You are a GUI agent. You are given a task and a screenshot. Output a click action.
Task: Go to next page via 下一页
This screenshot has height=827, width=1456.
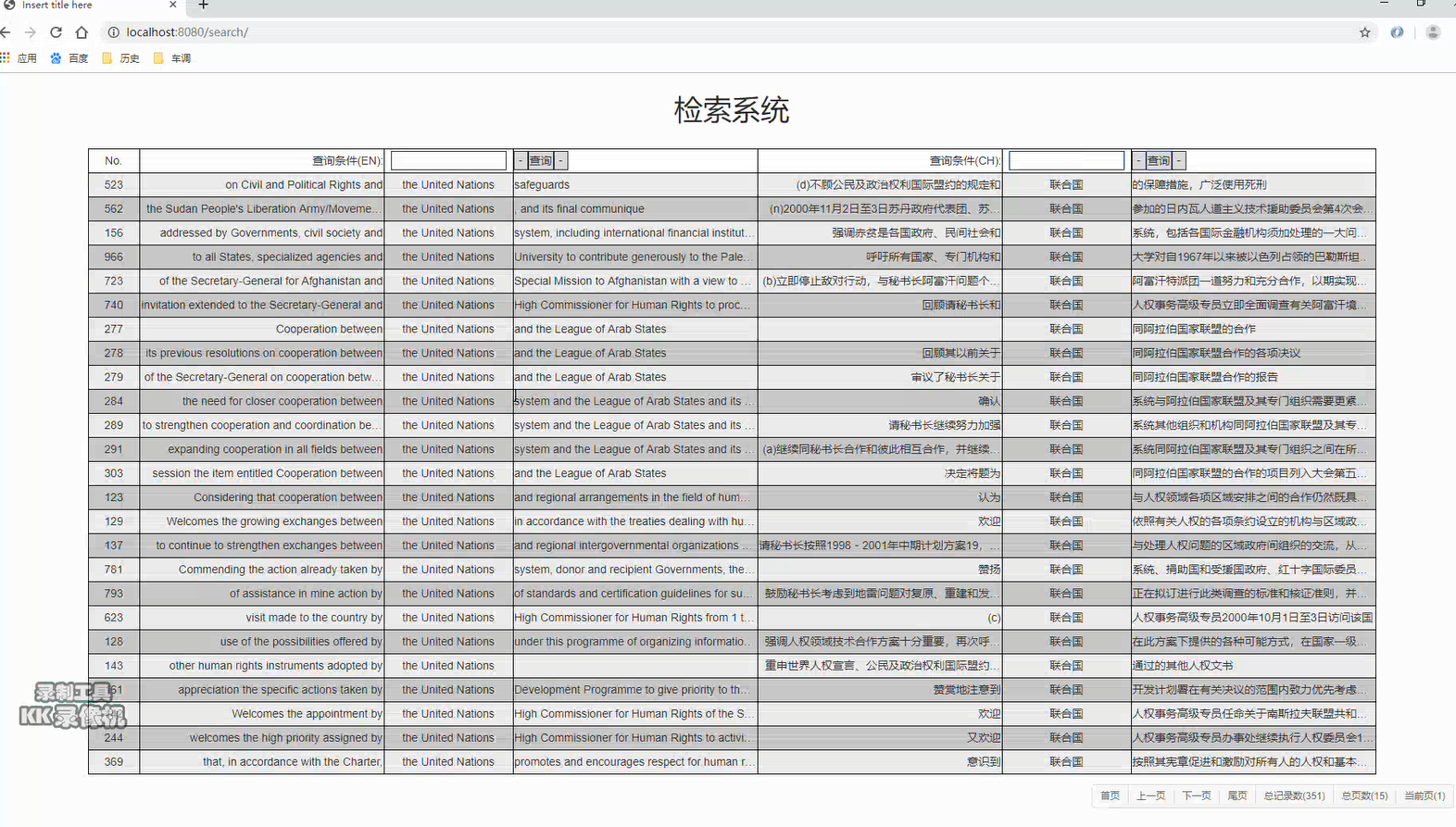1197,796
